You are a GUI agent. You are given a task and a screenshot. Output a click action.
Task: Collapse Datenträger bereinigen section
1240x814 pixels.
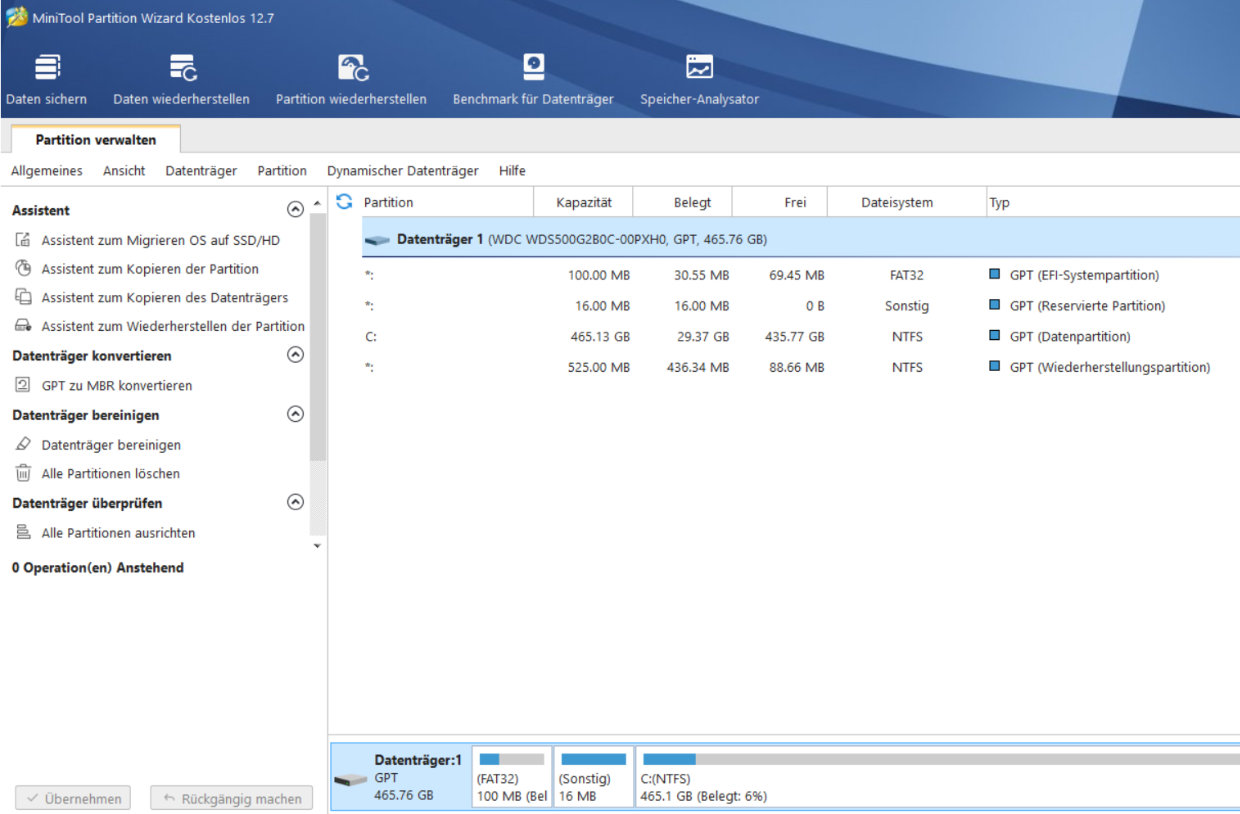(x=295, y=414)
